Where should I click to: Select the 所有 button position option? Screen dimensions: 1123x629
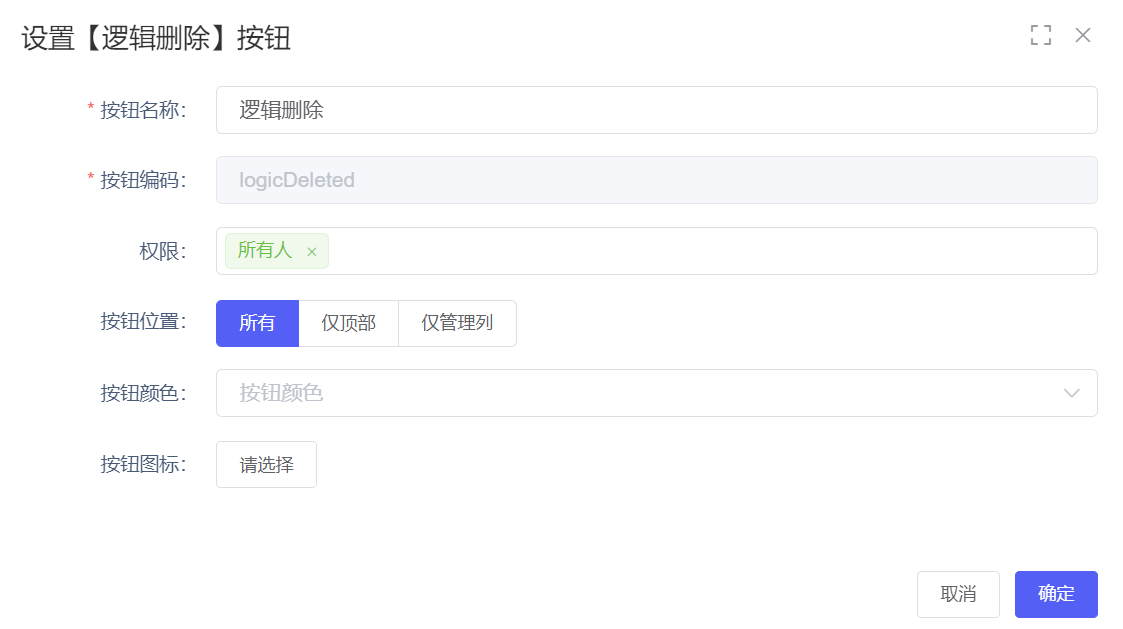pos(257,324)
